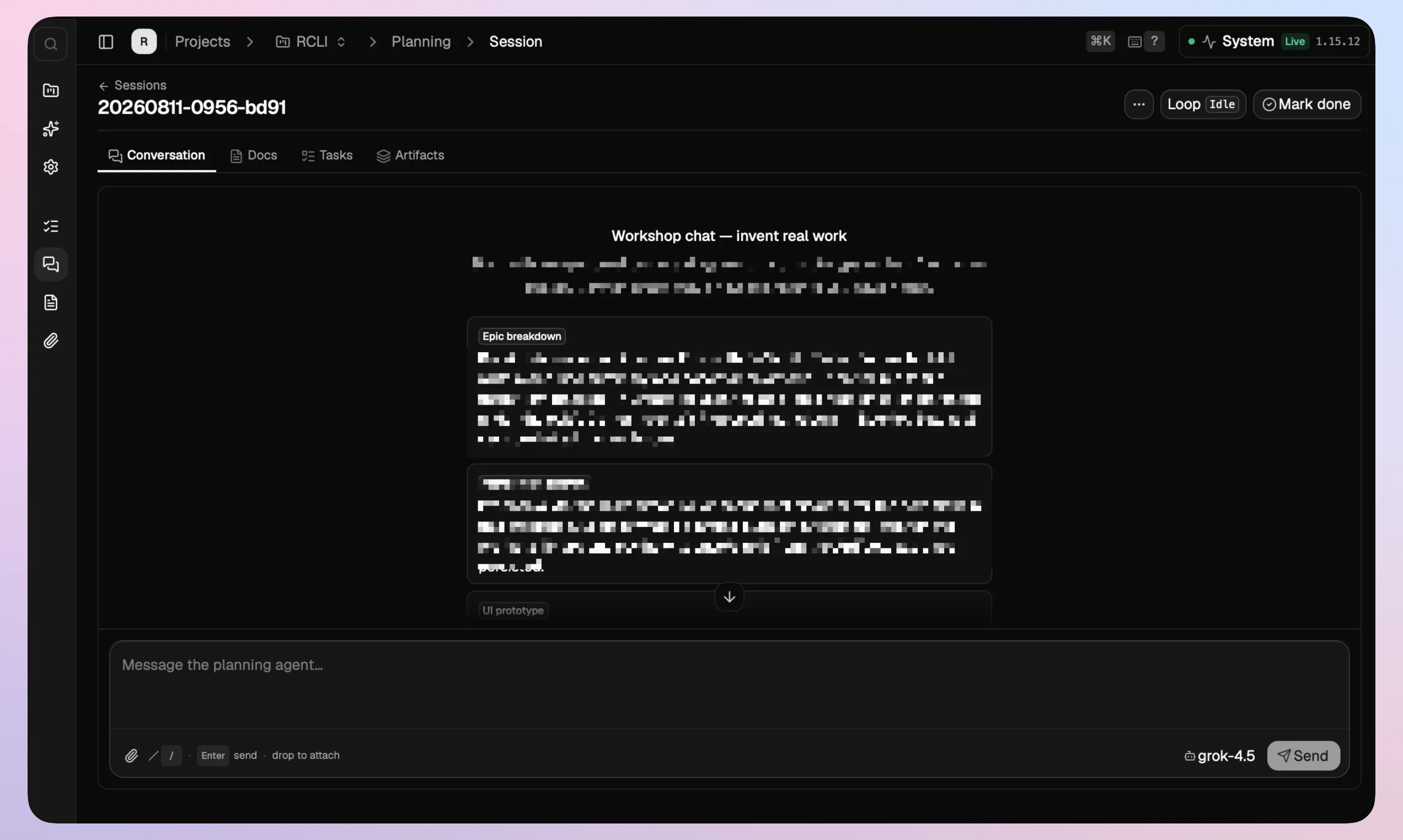Open the RCLI project switcher dropdown

[x=311, y=41]
